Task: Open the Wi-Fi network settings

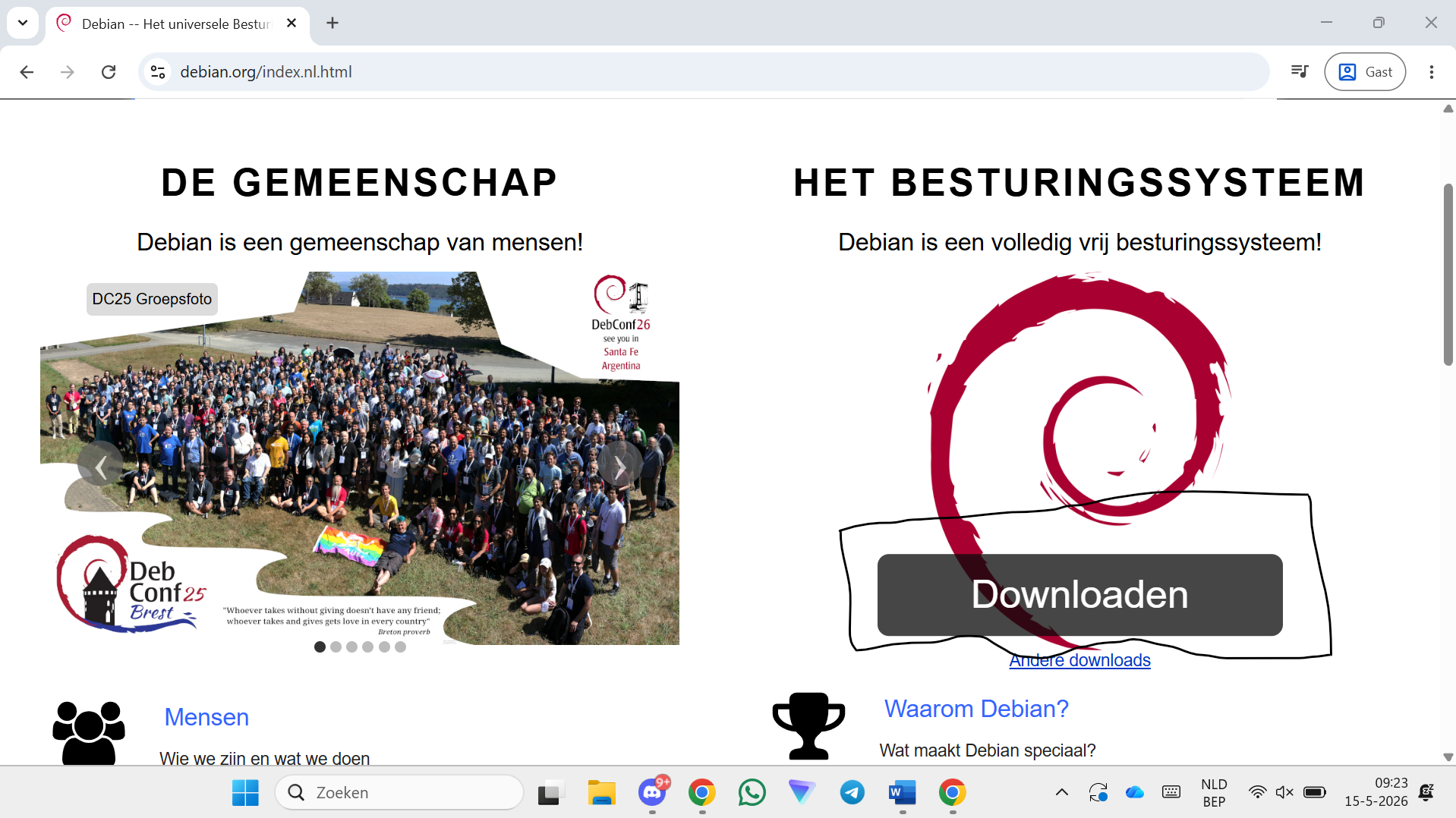Action: tap(1258, 793)
